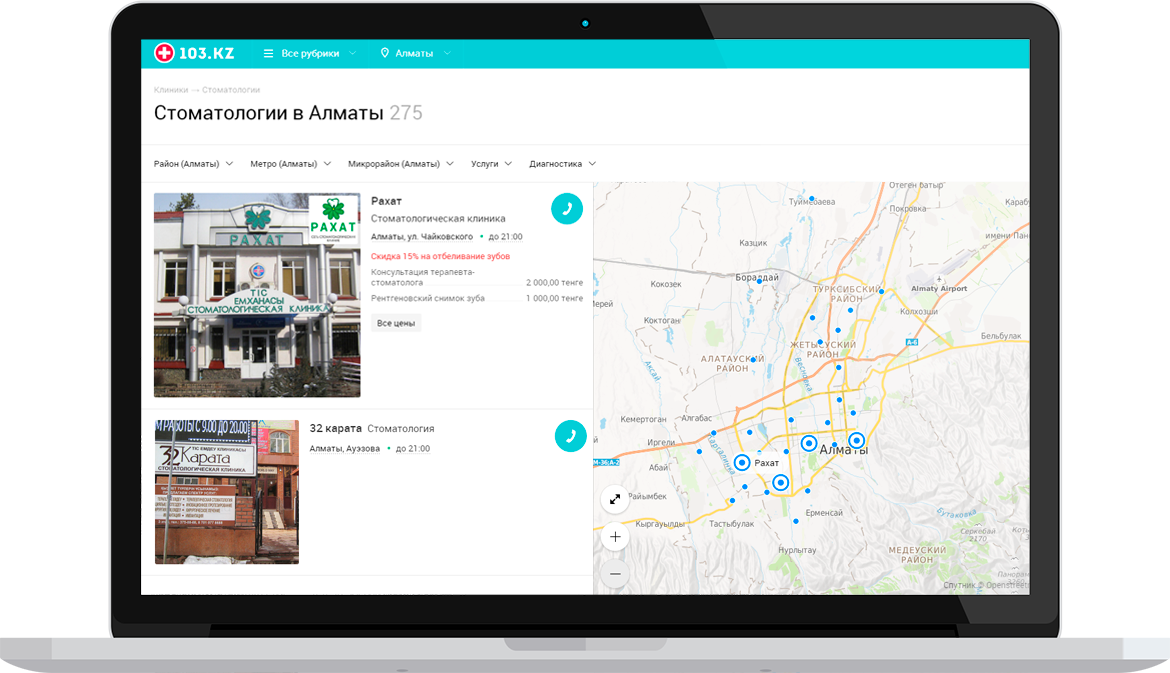Click the small blue dot near Ерменсай

[x=796, y=522]
